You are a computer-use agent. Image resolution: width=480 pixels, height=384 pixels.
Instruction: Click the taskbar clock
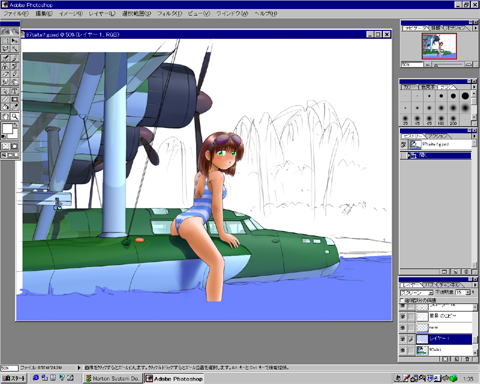tap(468, 379)
